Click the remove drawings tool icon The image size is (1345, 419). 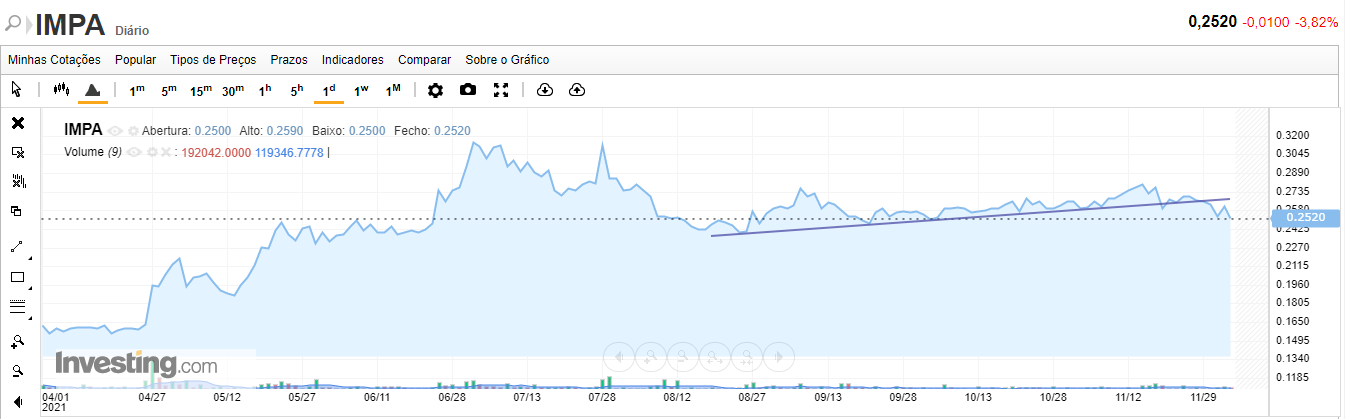coord(17,152)
